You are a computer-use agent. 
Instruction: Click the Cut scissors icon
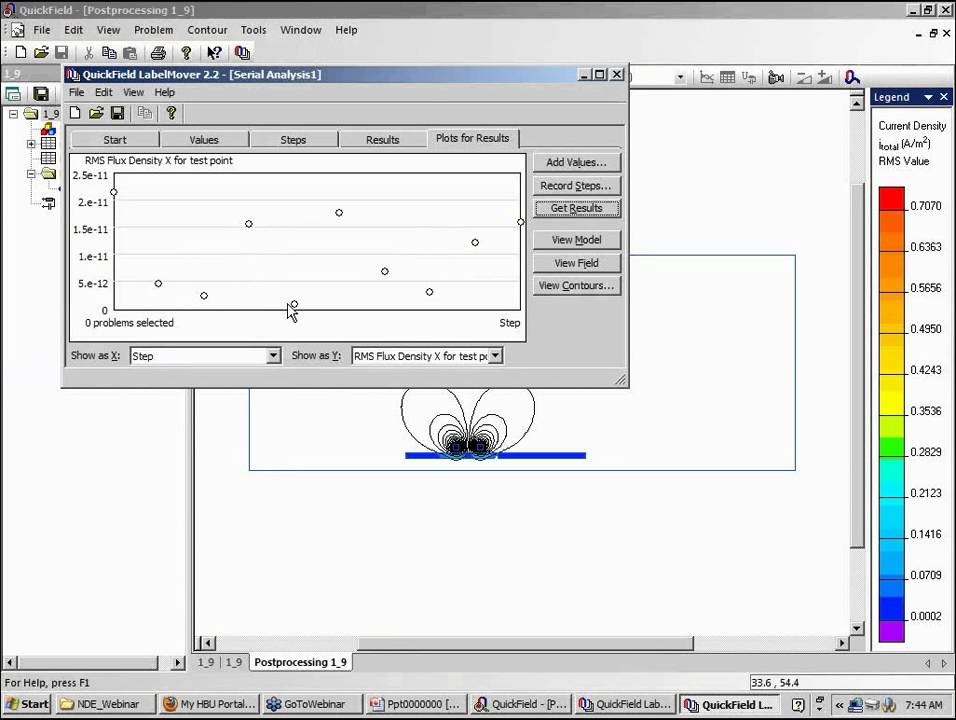tap(88, 53)
